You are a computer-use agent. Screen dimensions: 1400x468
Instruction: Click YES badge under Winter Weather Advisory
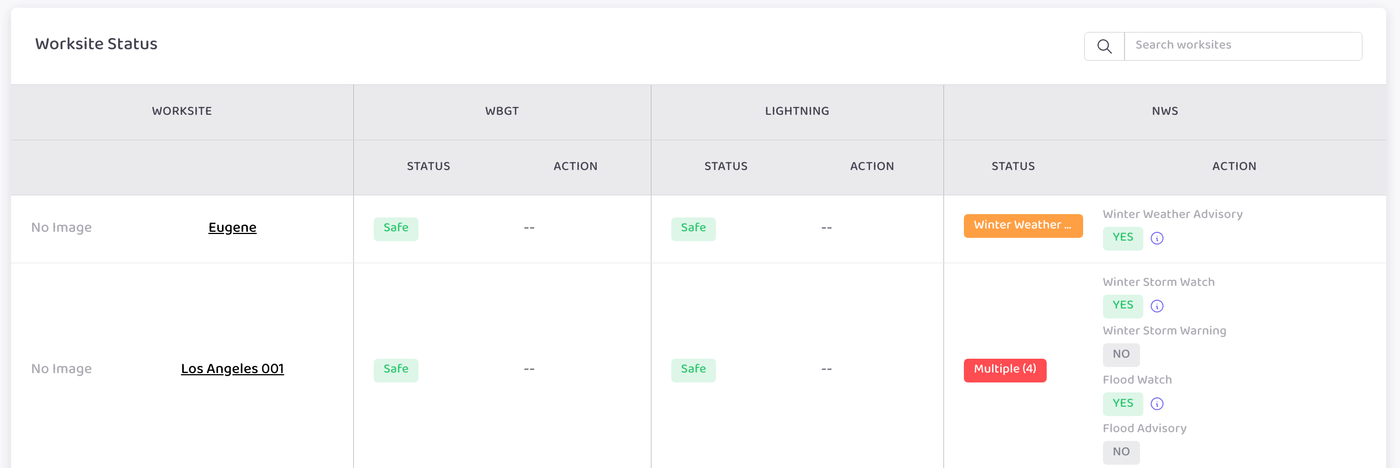click(x=1123, y=238)
